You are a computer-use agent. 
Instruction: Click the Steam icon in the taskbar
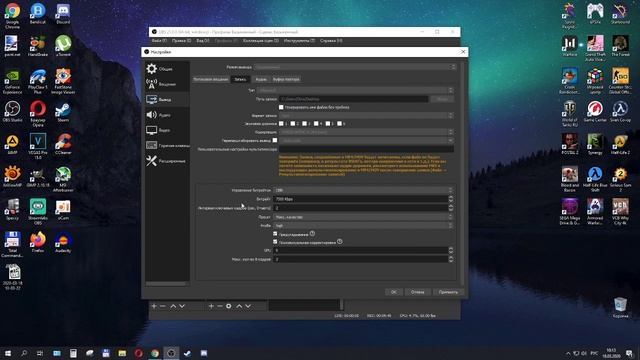[187, 353]
